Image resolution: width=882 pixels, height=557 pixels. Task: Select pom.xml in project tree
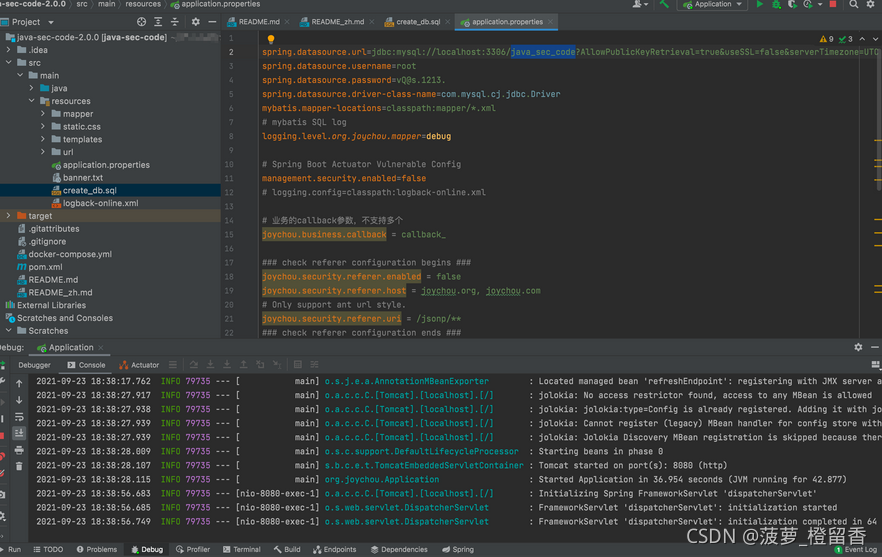pyautogui.click(x=46, y=267)
